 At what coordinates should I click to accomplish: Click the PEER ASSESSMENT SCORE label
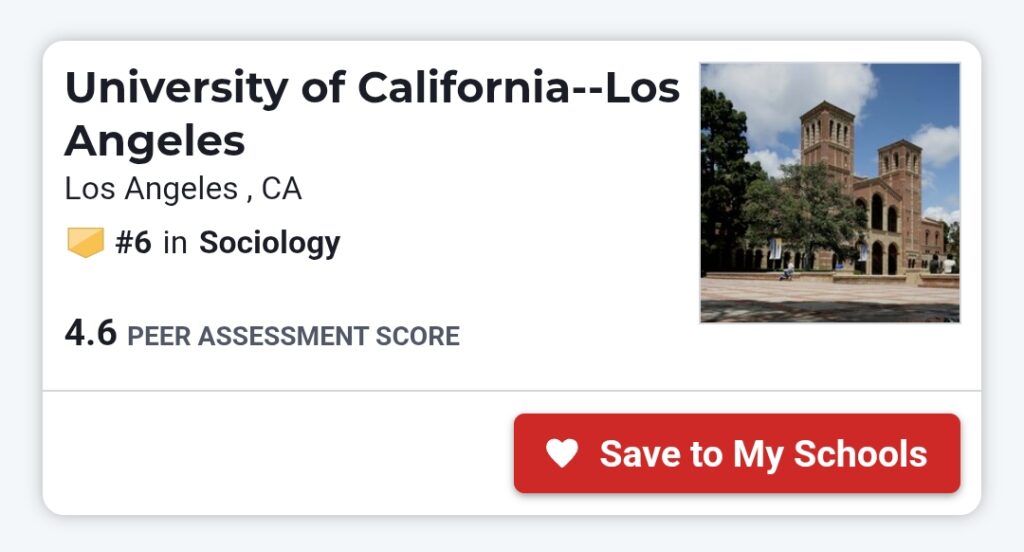tap(293, 337)
